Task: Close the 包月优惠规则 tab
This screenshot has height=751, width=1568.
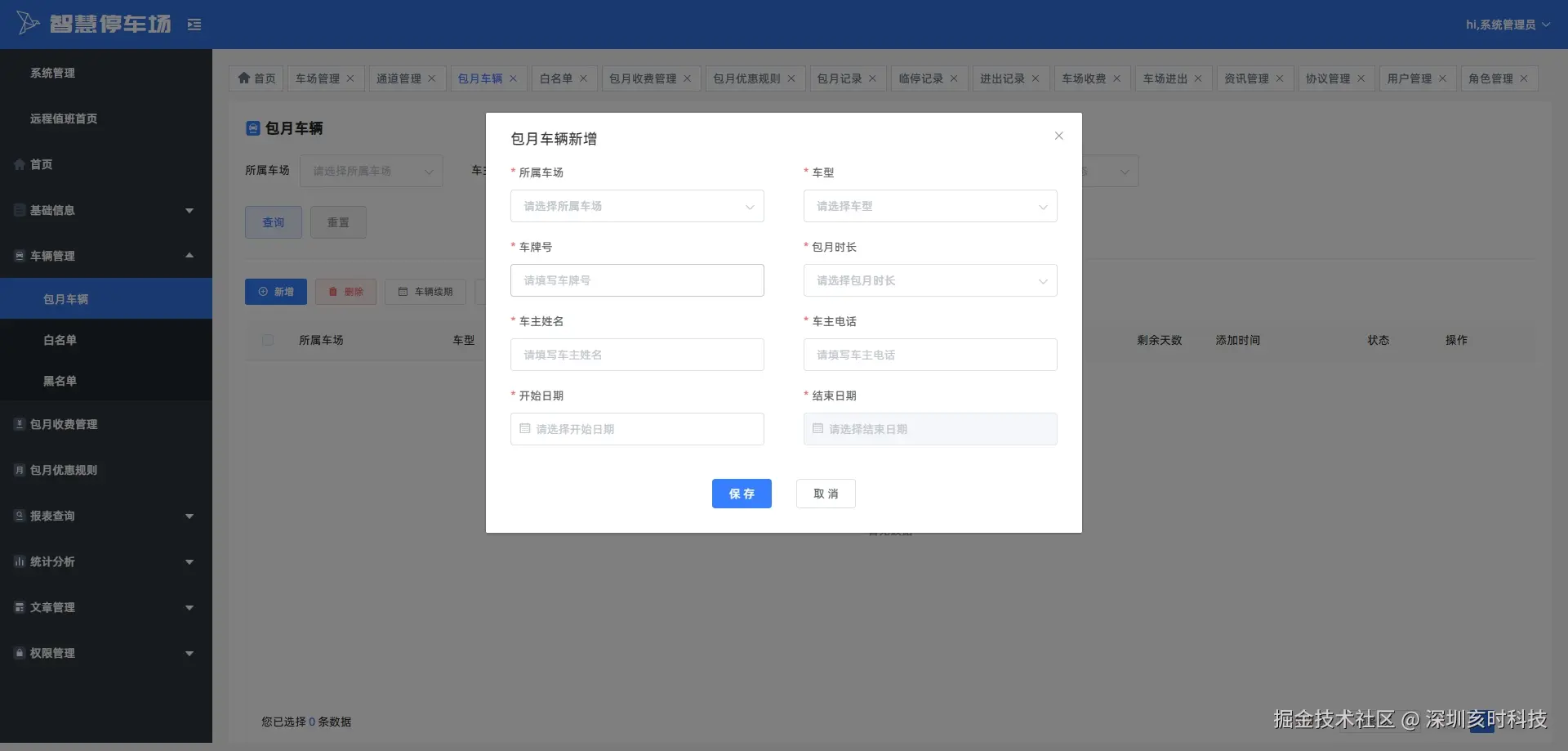Action: 791,78
